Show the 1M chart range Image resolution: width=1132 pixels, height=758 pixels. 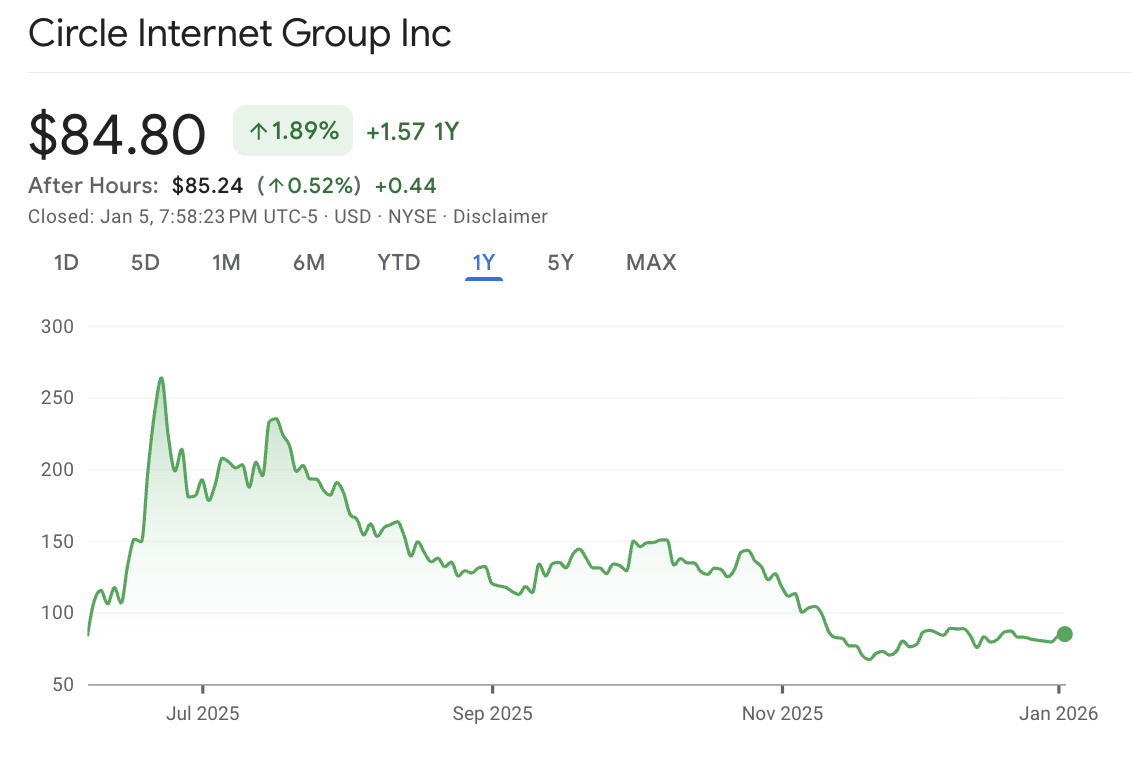click(226, 263)
